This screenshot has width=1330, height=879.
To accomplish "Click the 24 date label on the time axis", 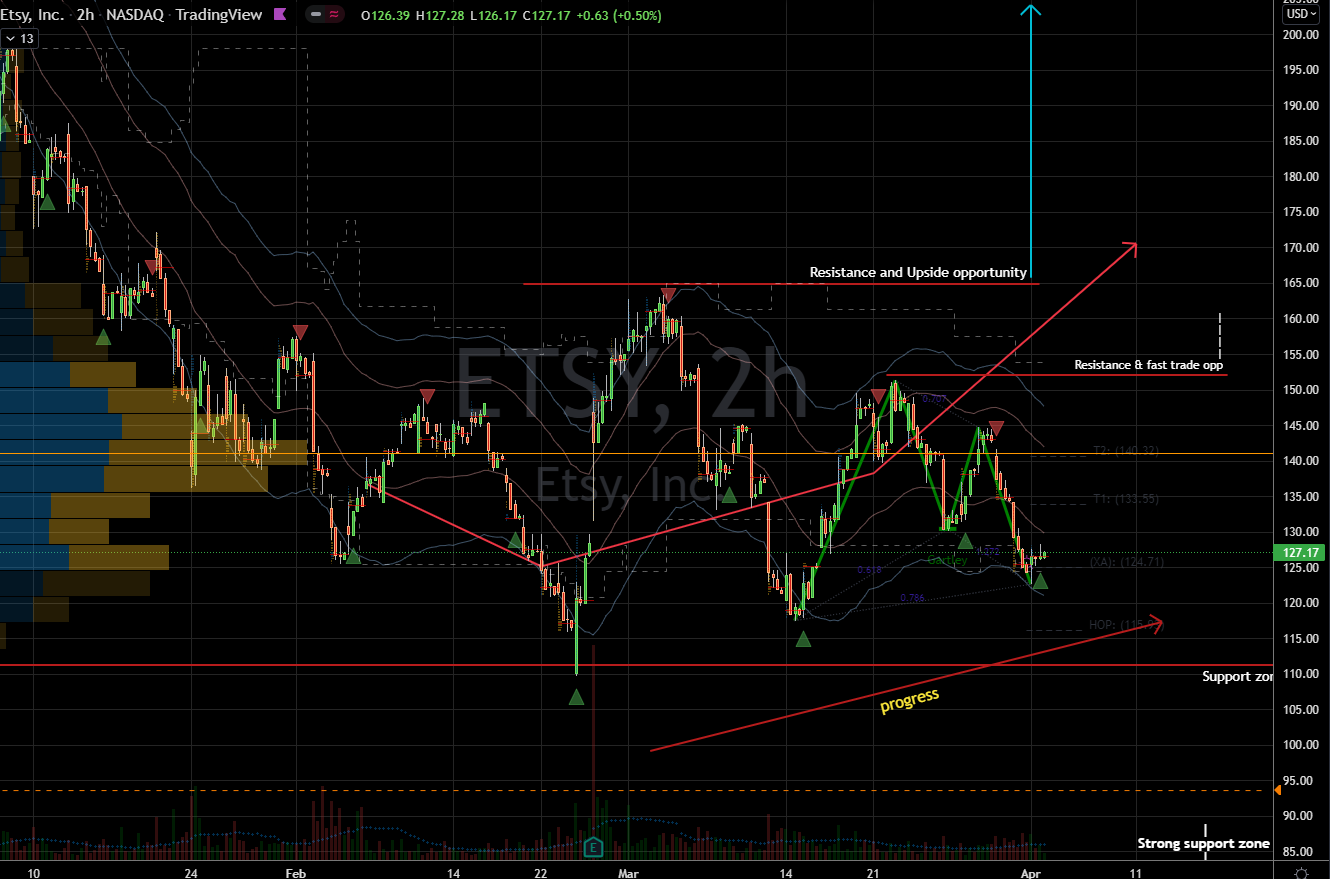I will point(192,873).
